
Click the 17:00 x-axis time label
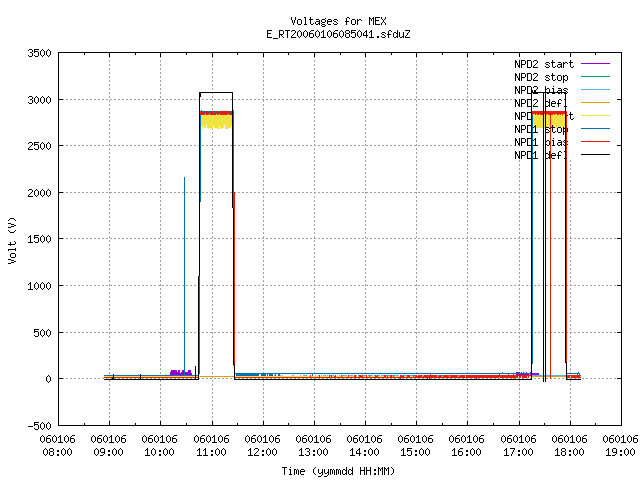pos(518,452)
